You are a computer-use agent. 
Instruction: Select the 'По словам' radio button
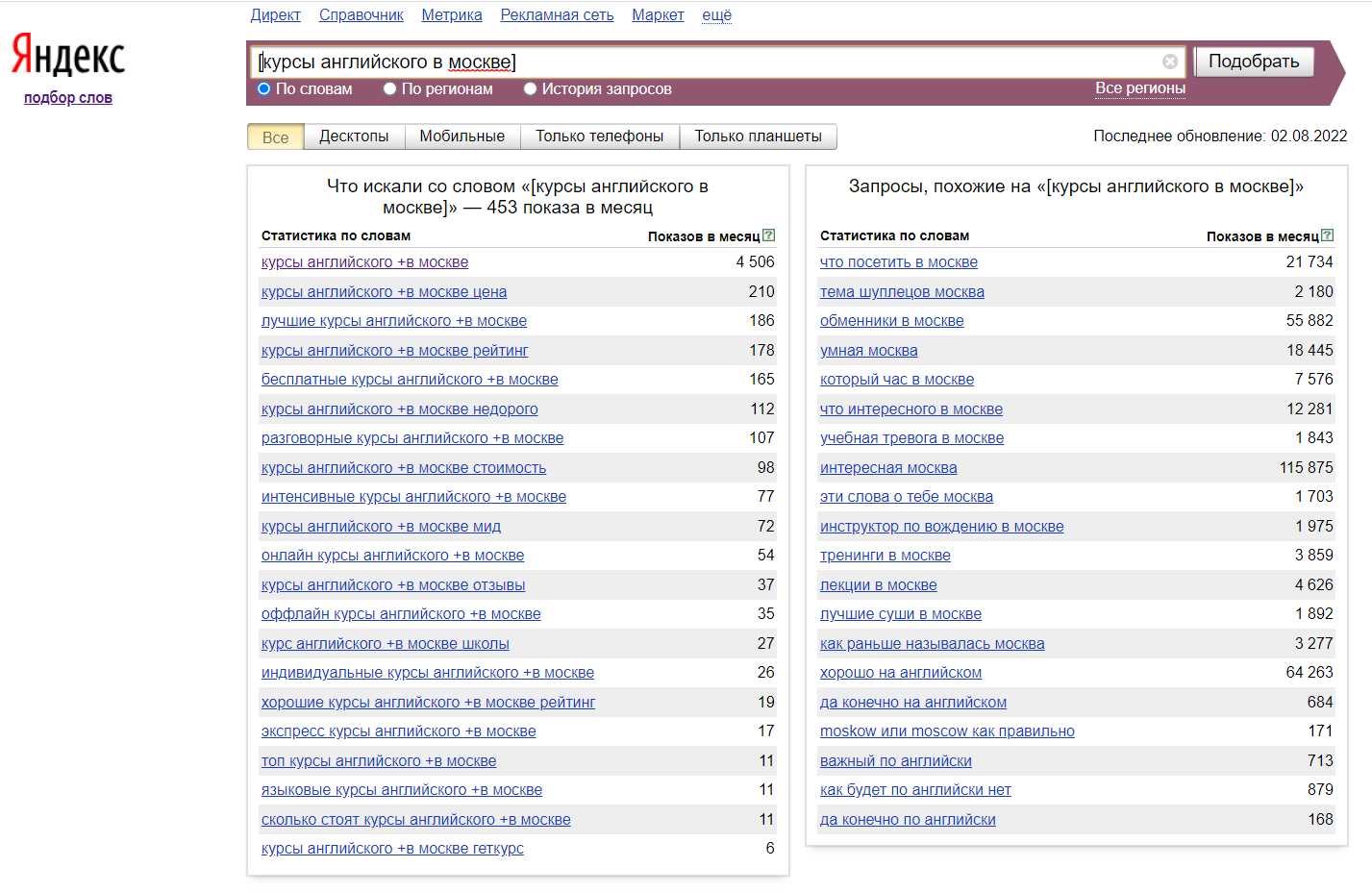tap(264, 89)
